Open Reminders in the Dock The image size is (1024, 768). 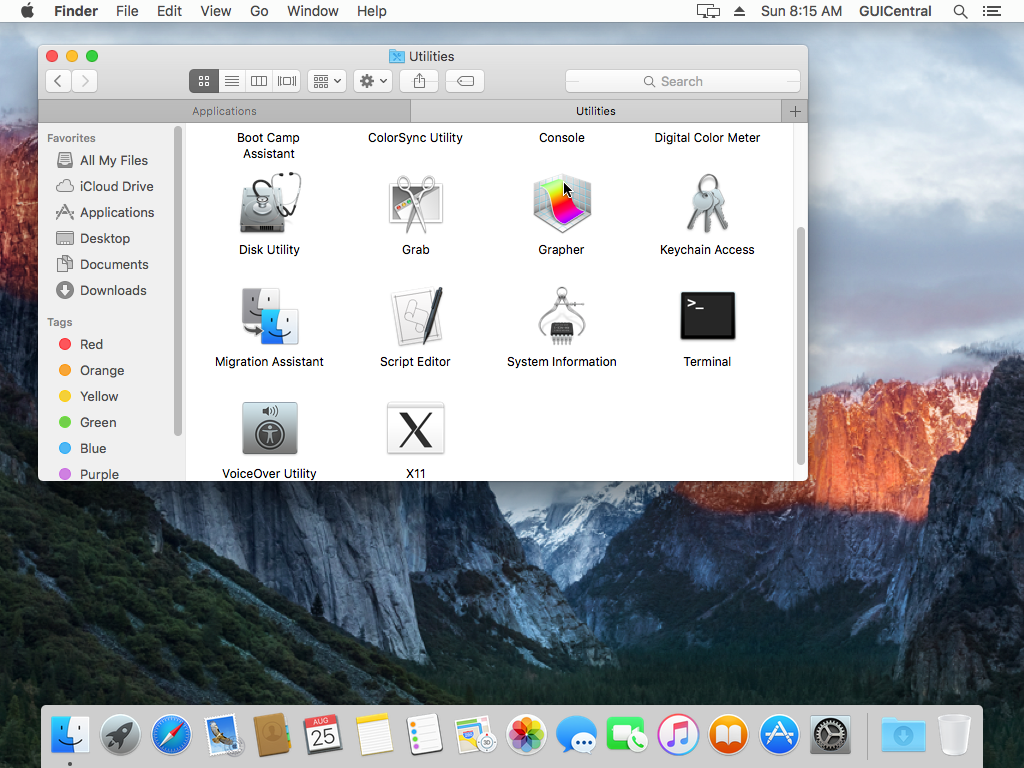click(424, 735)
